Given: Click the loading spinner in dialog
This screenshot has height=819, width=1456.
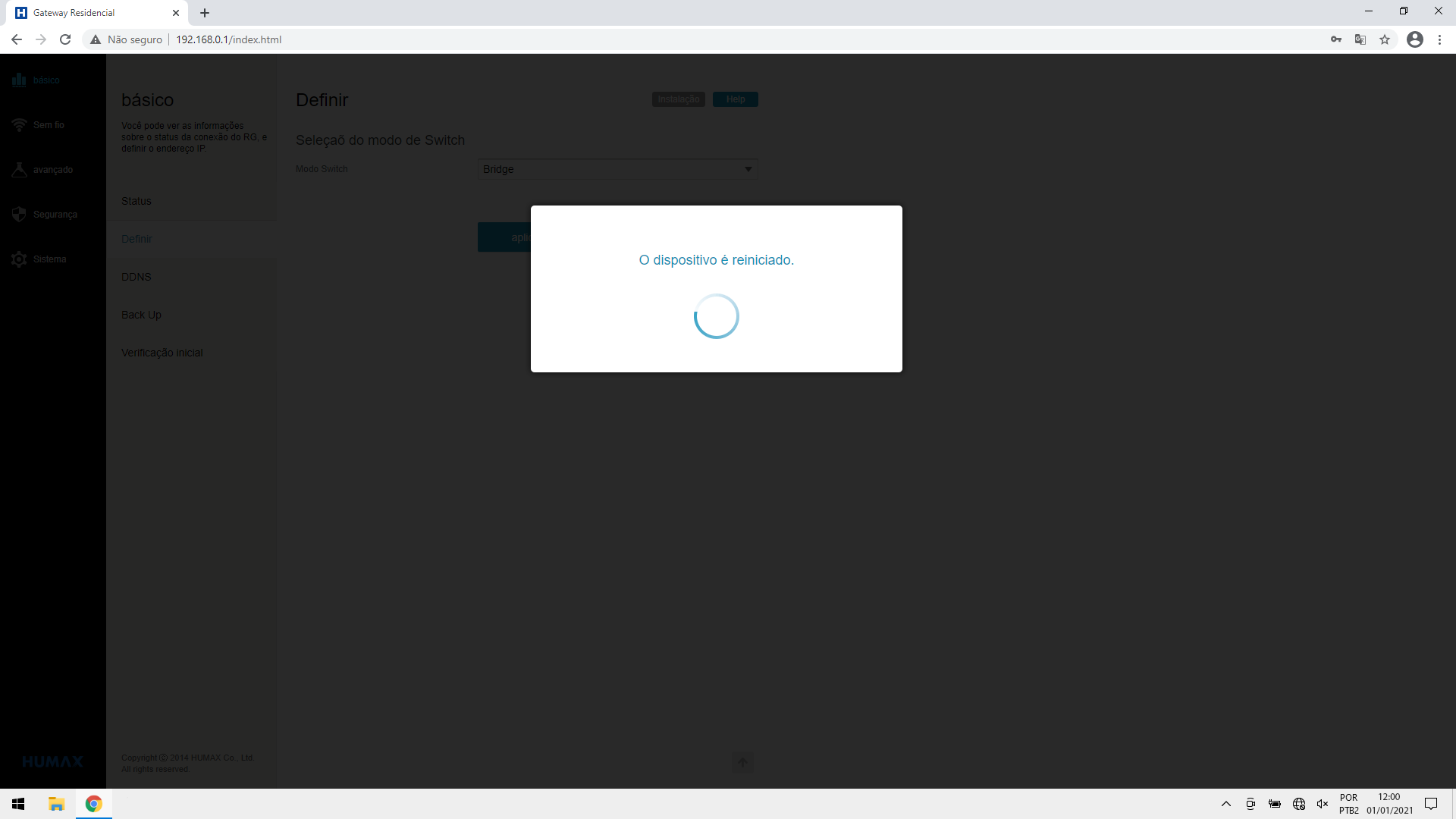Looking at the screenshot, I should tap(717, 316).
